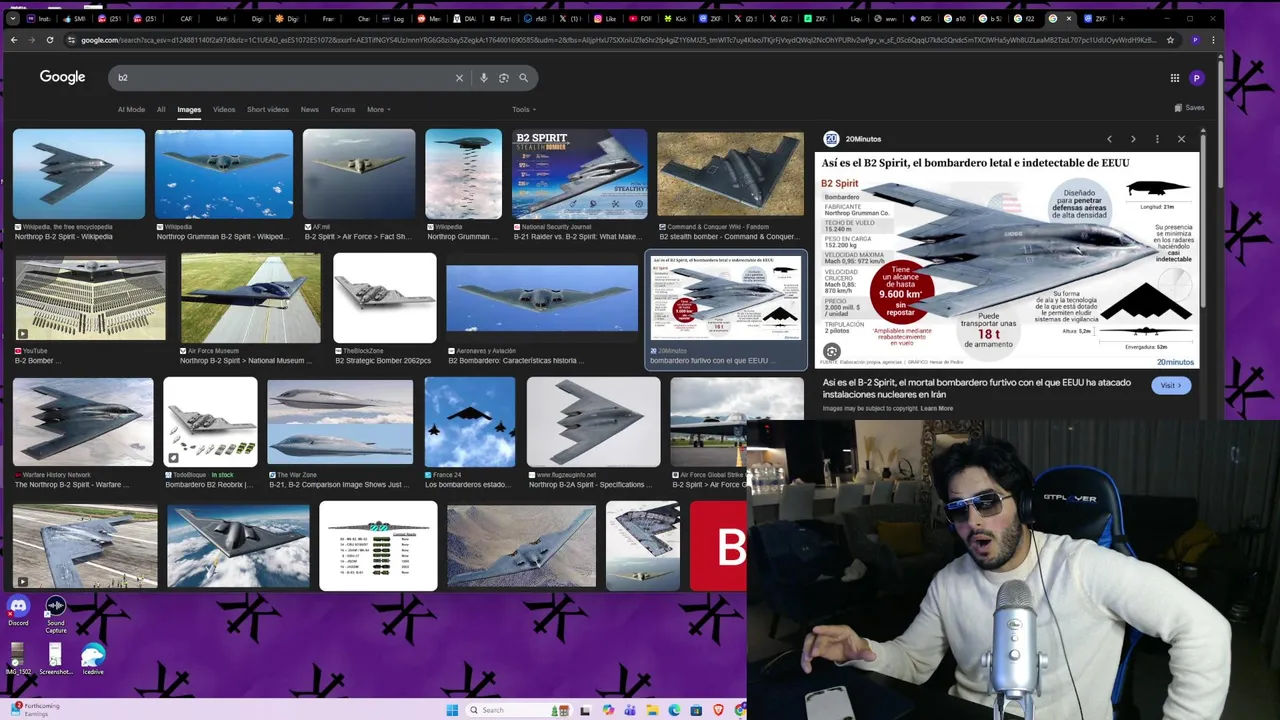Open Microsoft Edge from the taskbar

674,710
